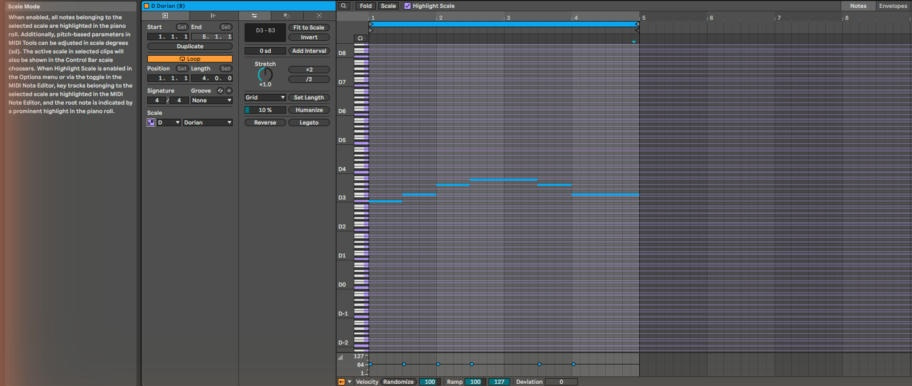Click the Set button next to Start
The image size is (912, 386).
point(181,27)
